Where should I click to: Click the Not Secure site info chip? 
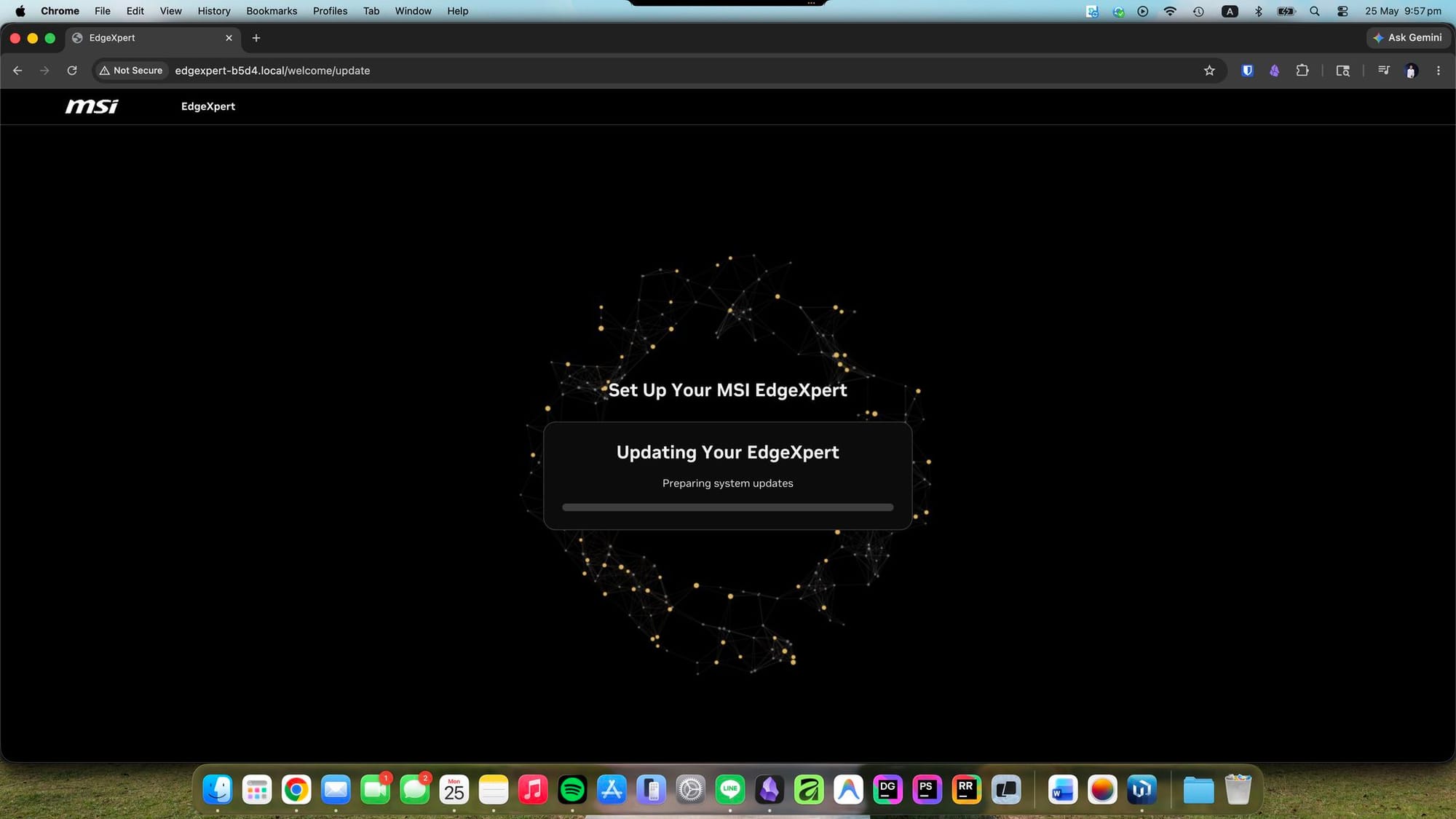point(131,71)
